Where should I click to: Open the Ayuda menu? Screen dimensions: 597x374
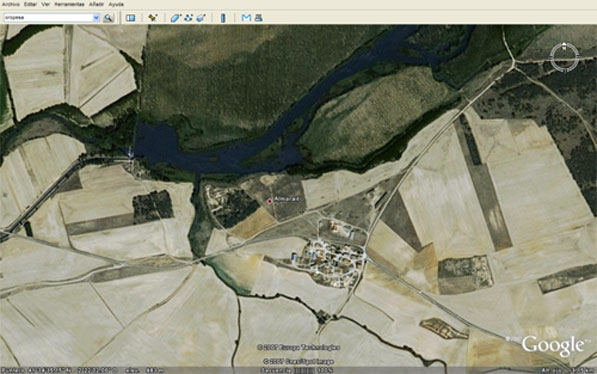pyautogui.click(x=116, y=4)
